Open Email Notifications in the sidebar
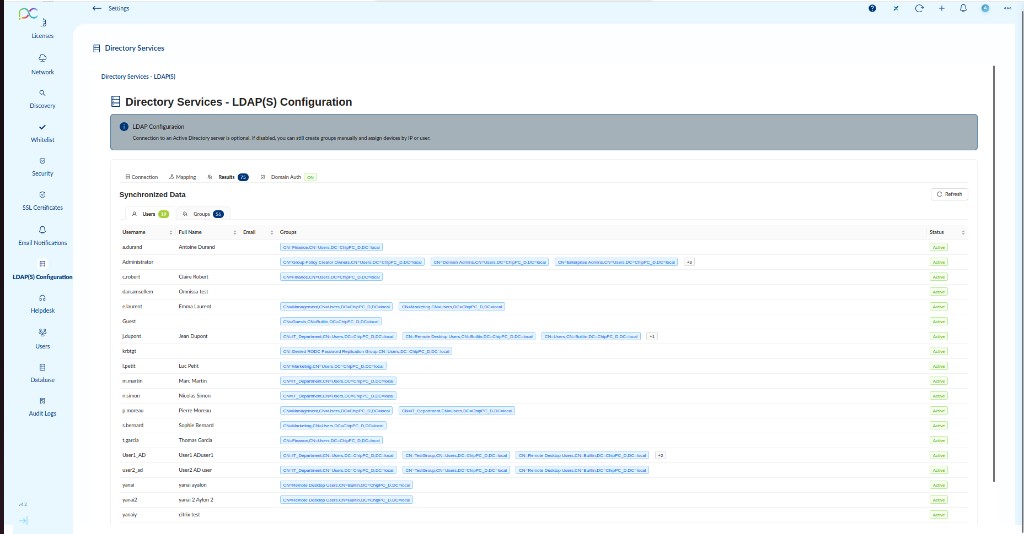 (42, 236)
